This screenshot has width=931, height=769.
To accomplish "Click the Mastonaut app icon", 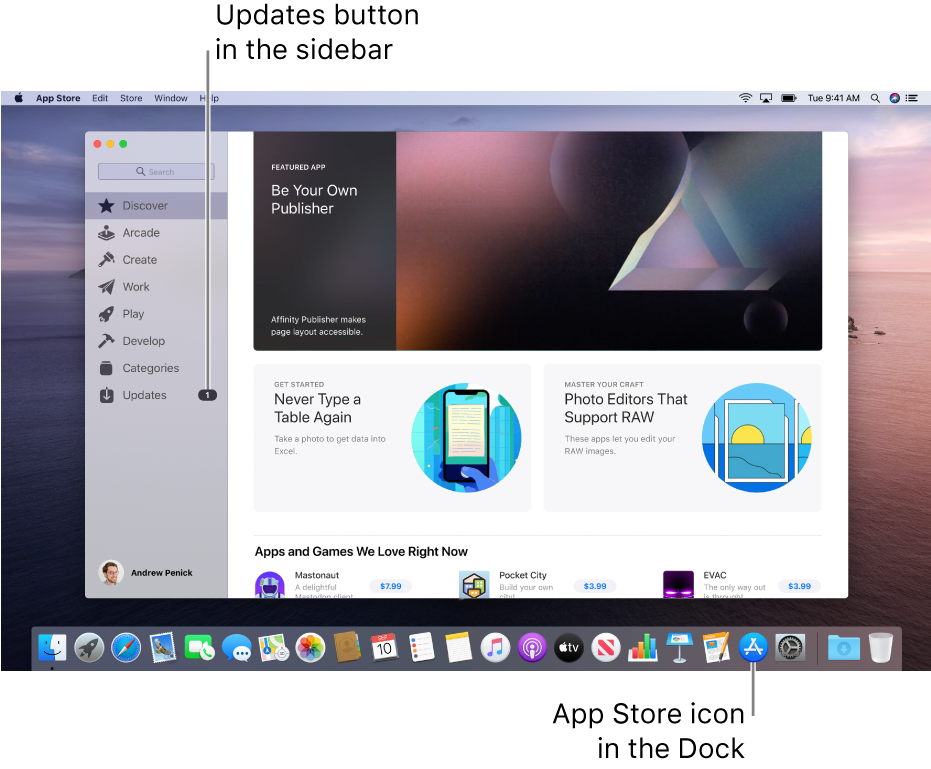I will pyautogui.click(x=270, y=585).
